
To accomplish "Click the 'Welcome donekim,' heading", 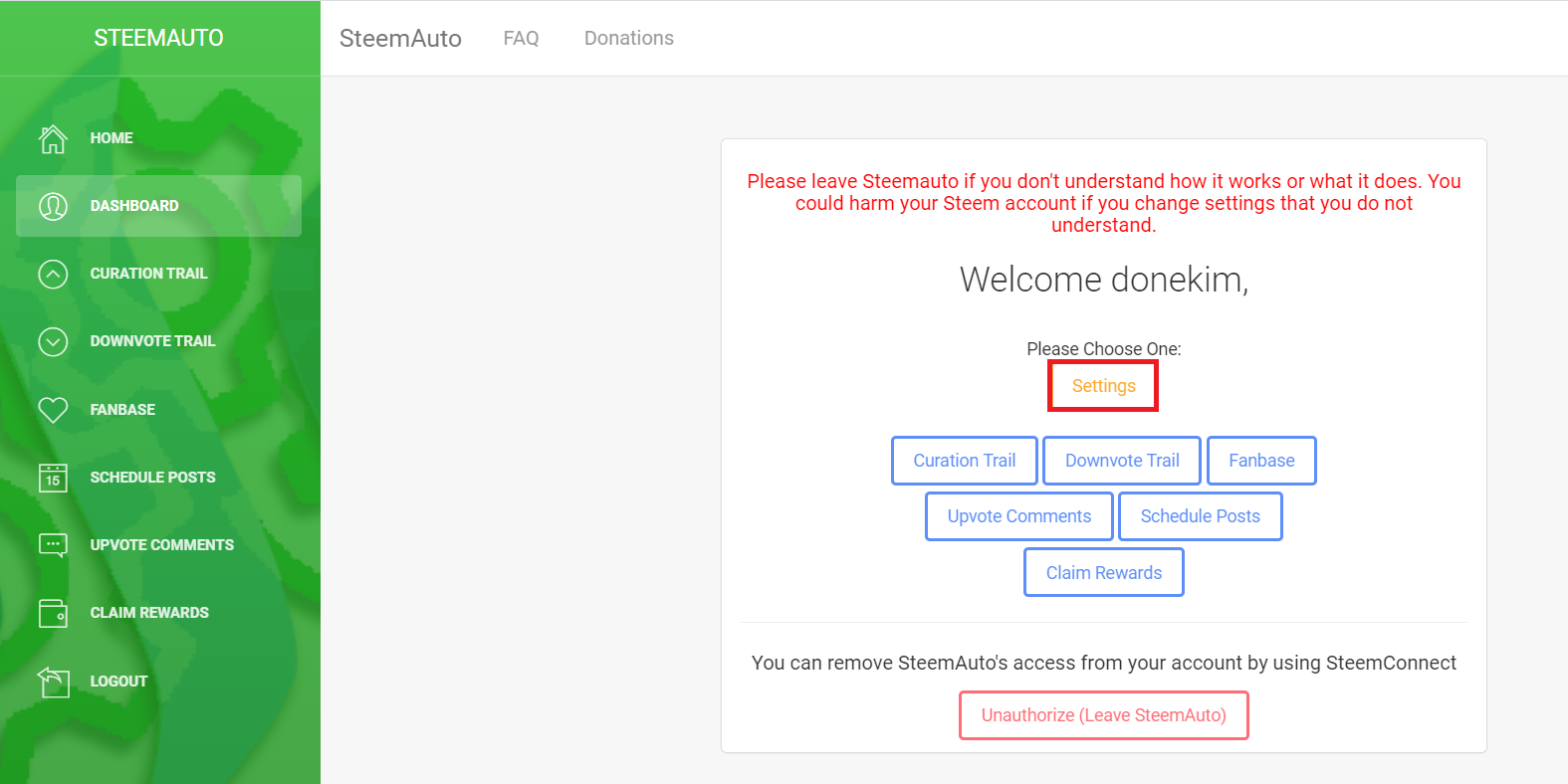I will [1104, 280].
